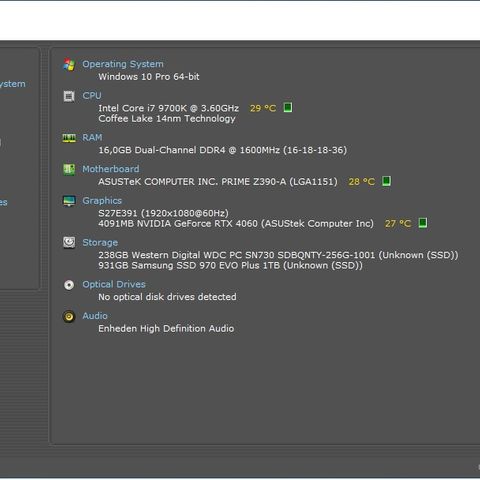Open the Optical Drives section heading
Screen dimensions: 480x480
pos(114,284)
